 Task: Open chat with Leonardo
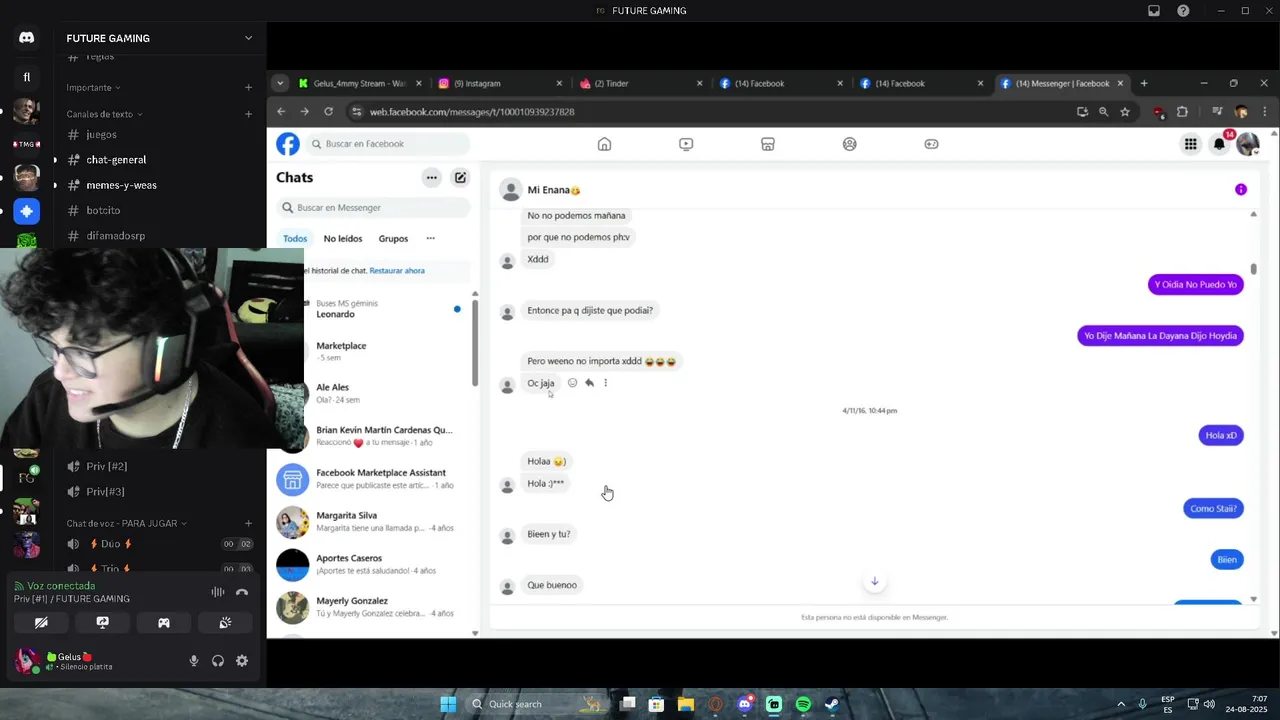coord(373,309)
